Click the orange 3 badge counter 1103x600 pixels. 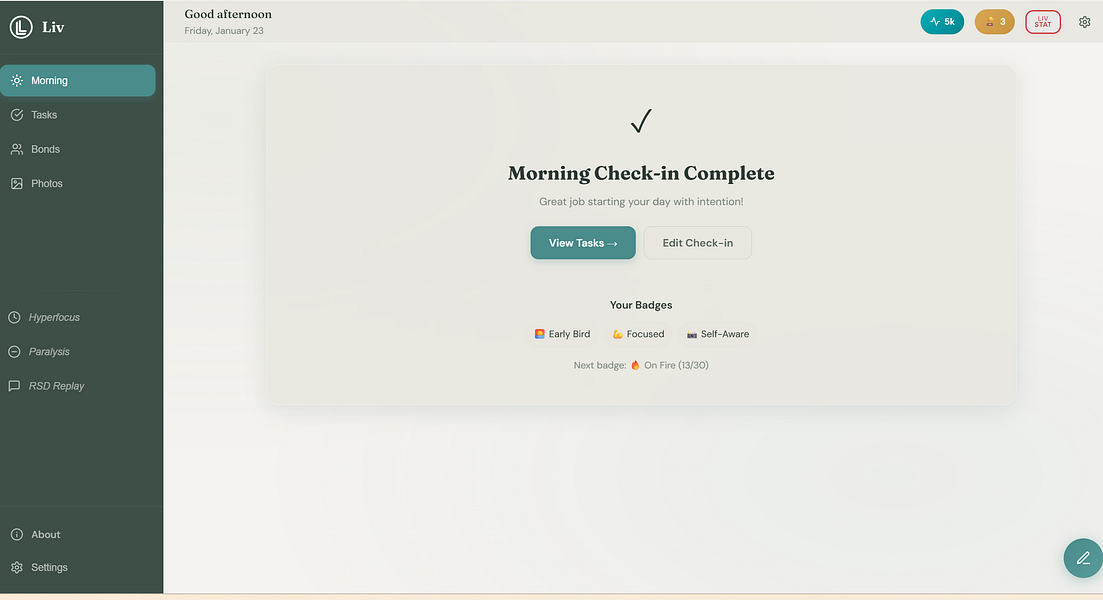pos(995,22)
